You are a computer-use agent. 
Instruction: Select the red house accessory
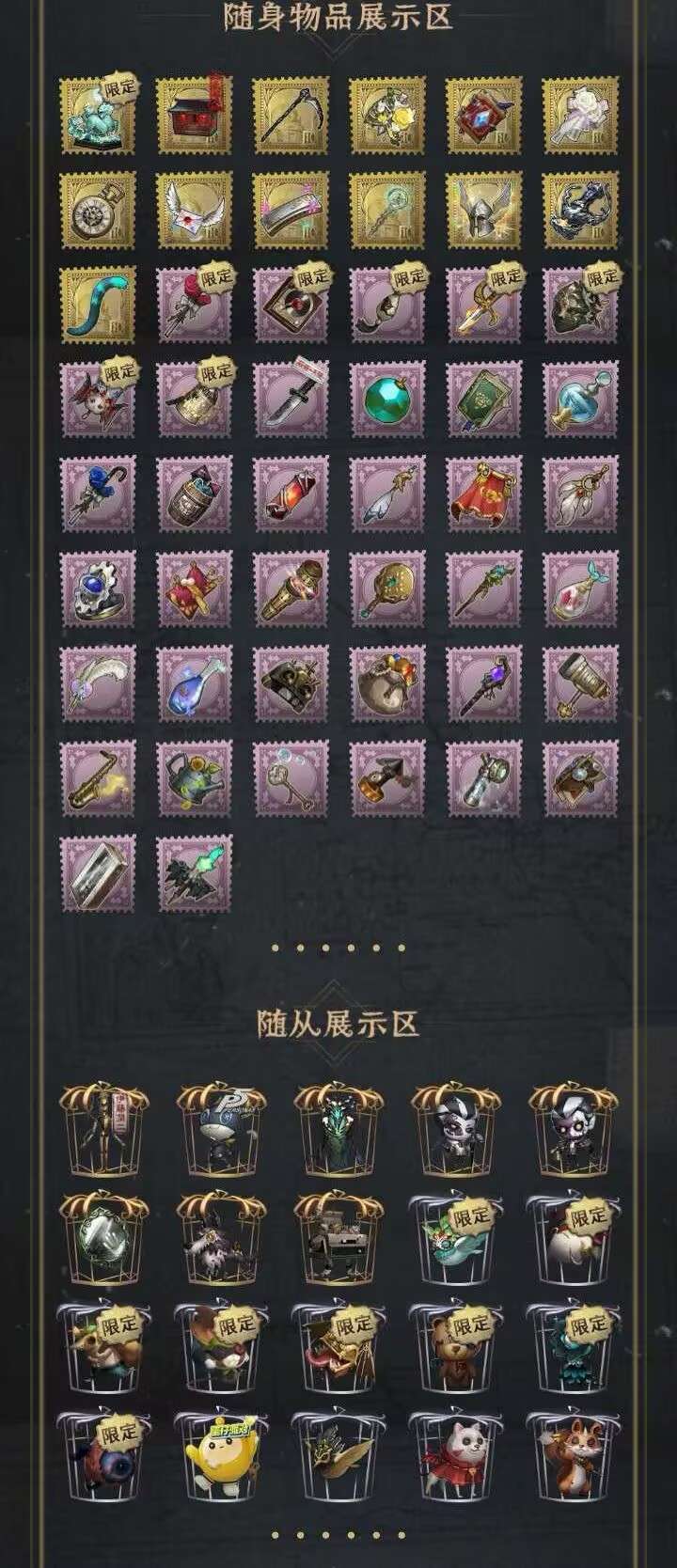point(195,116)
